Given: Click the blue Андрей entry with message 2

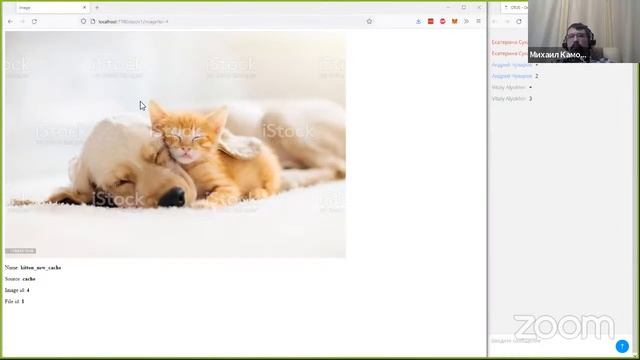Looking at the screenshot, I should point(515,76).
